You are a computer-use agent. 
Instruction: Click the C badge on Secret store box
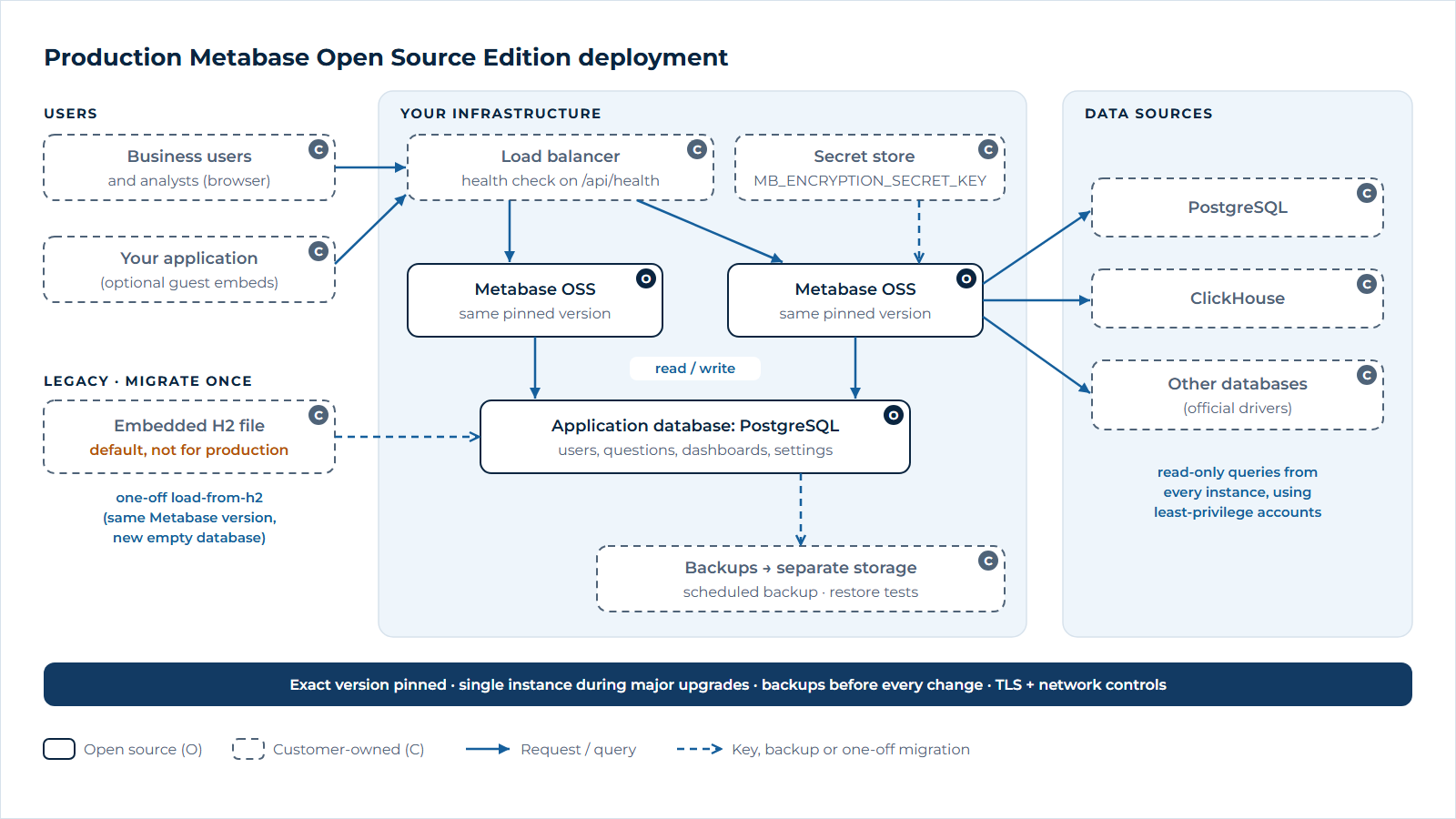(x=988, y=149)
